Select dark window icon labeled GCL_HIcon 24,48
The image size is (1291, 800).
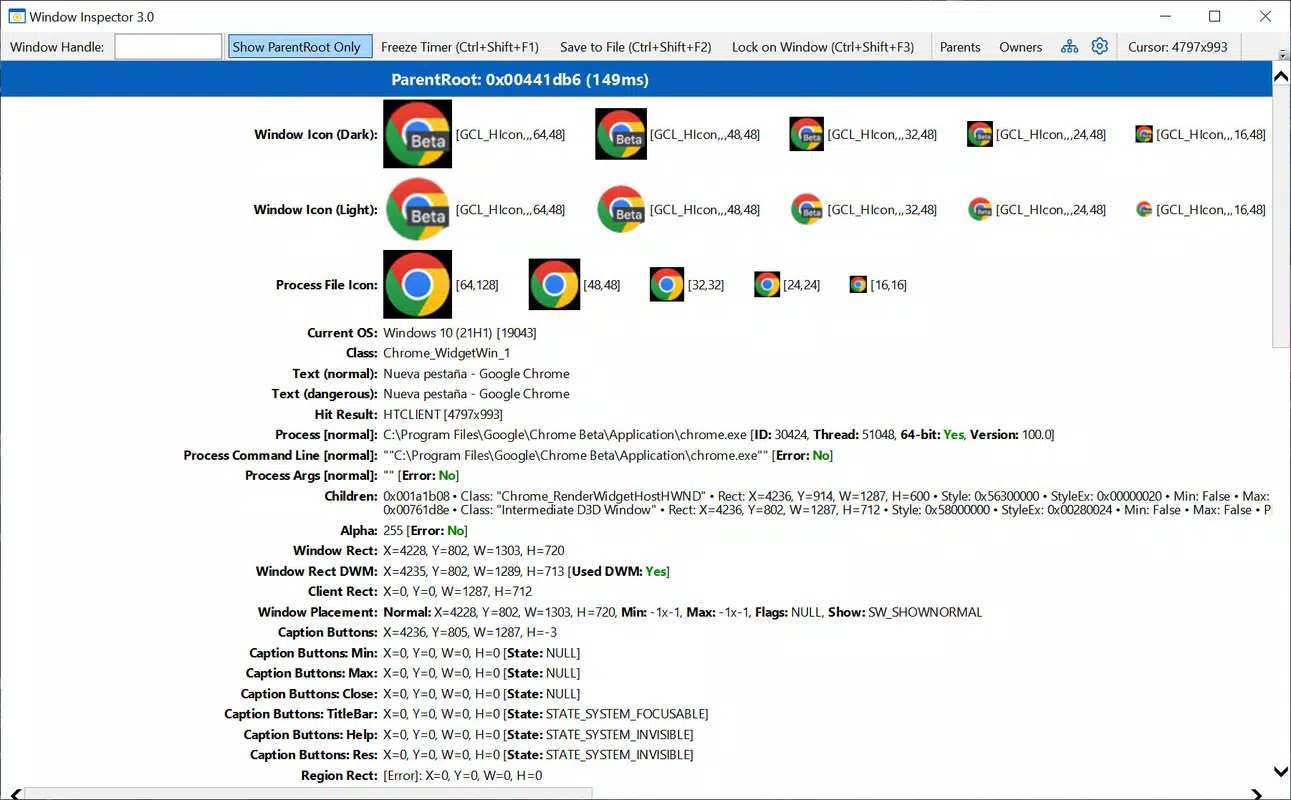(980, 134)
